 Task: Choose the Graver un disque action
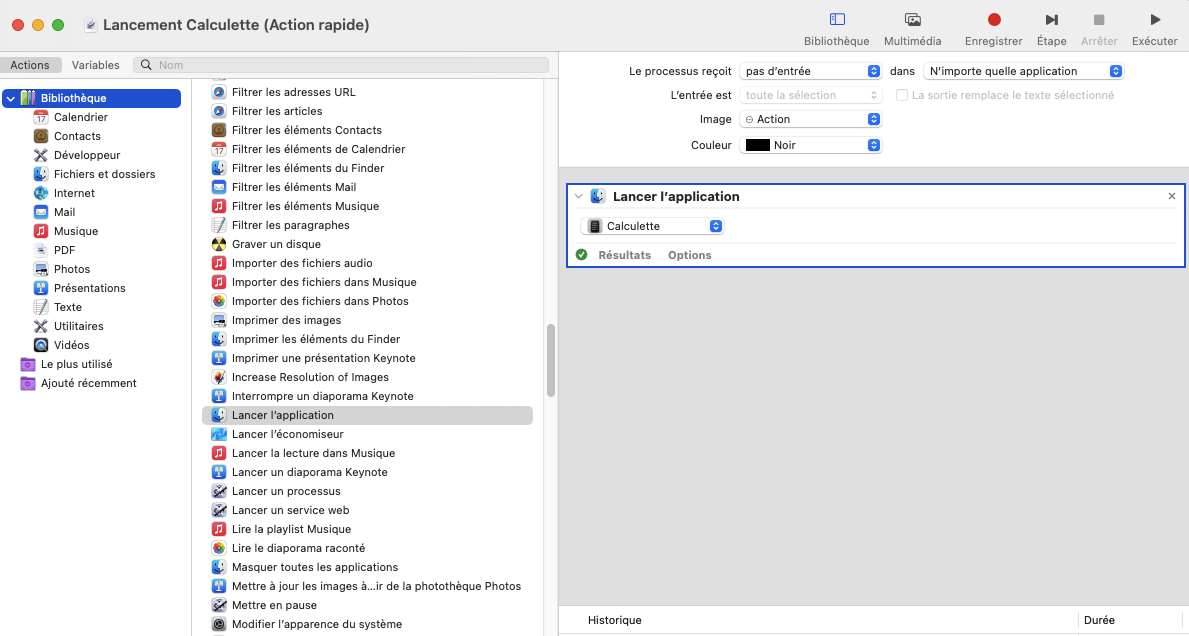276,244
